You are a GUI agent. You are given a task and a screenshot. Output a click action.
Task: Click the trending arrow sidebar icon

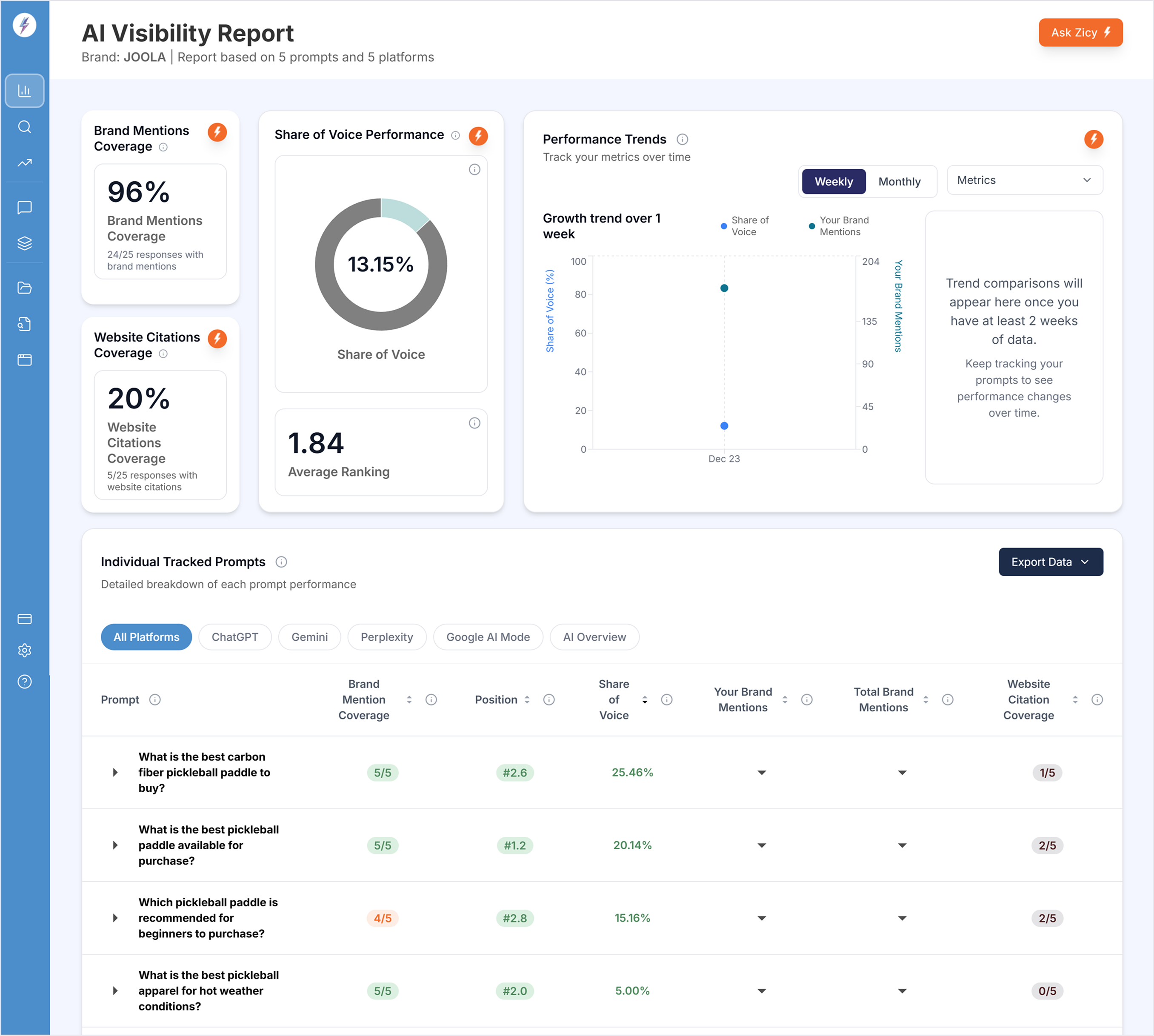pyautogui.click(x=25, y=163)
